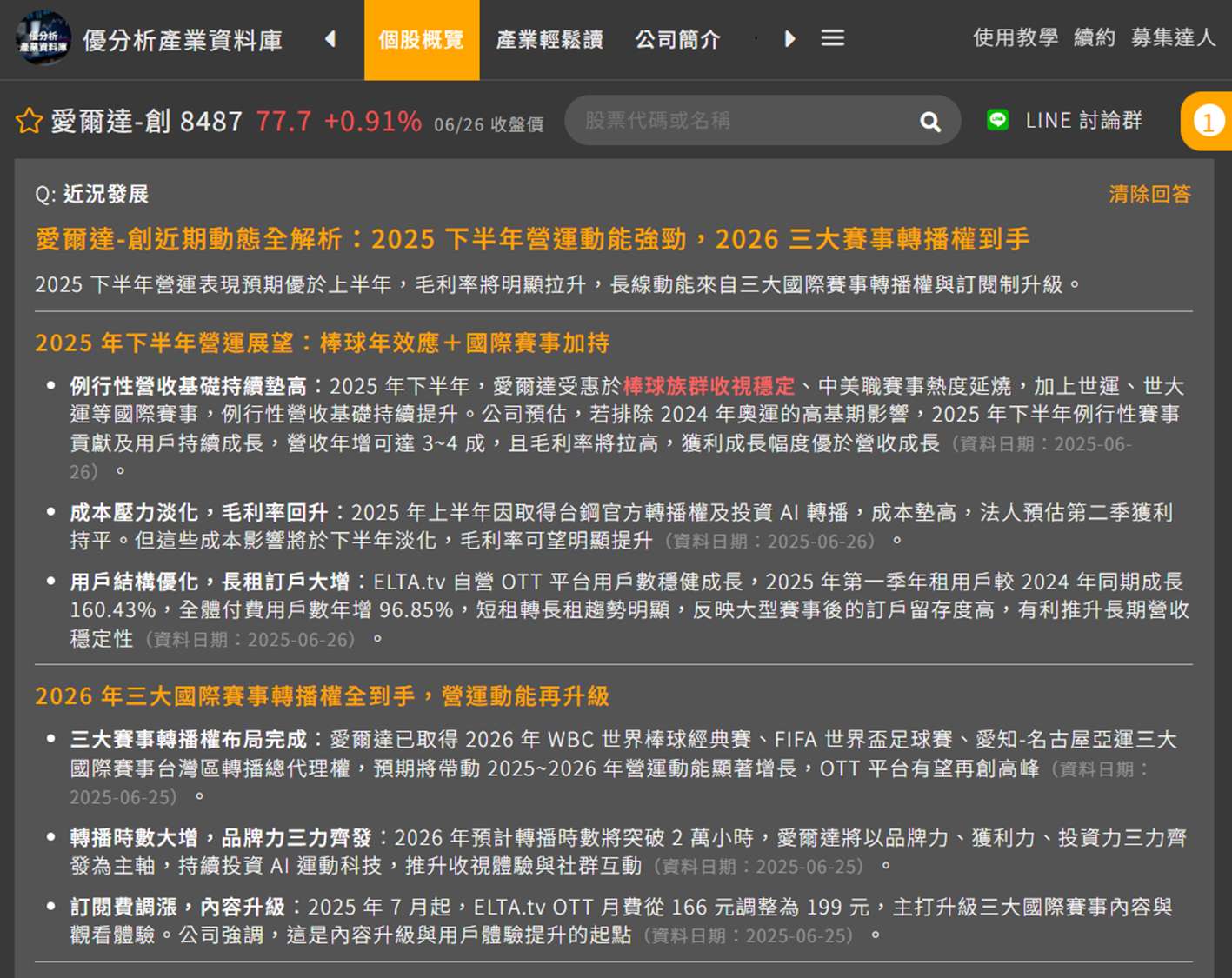This screenshot has width=1232, height=978.
Task: Click the bullet 例行性營收基礎持續墊高
Action: pyautogui.click(x=188, y=386)
